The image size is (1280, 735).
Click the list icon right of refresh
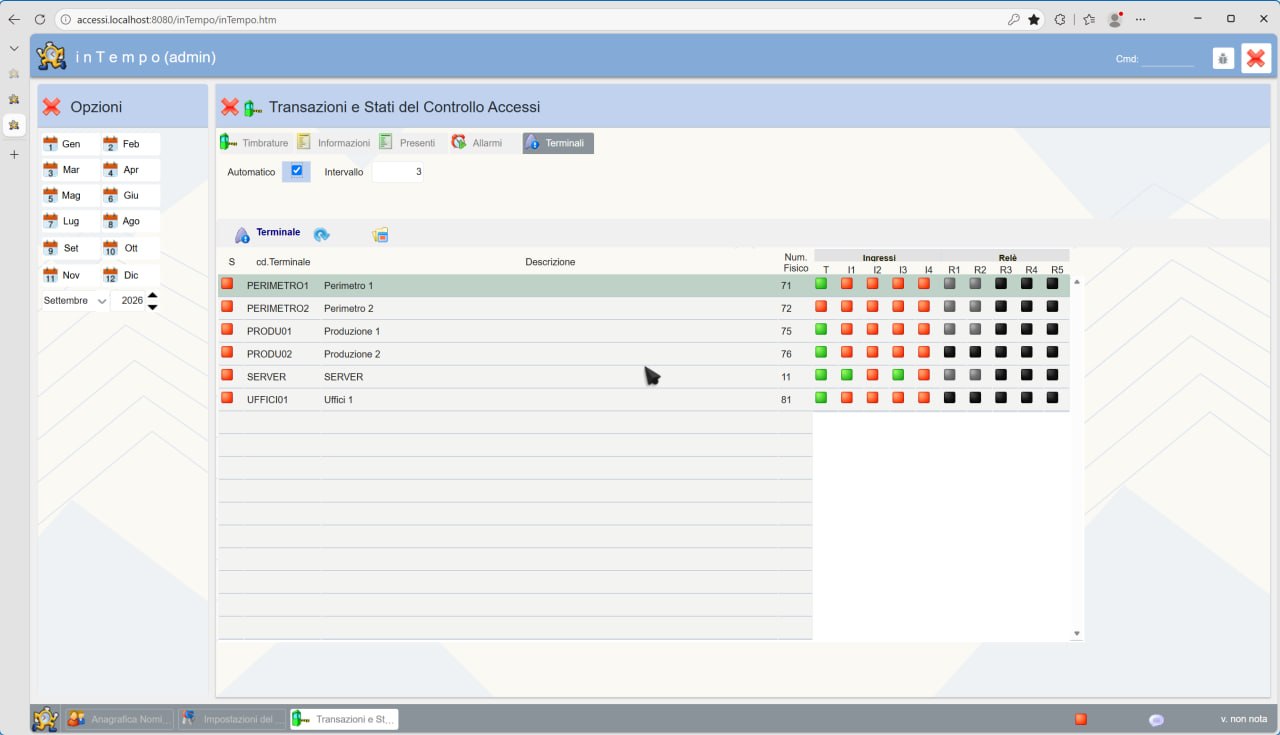coord(380,235)
